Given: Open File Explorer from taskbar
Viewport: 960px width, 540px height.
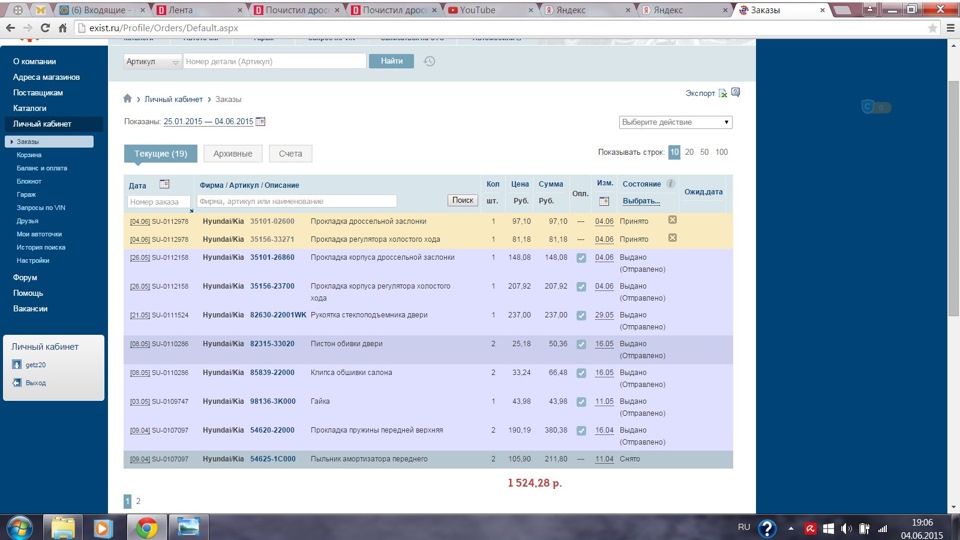Looking at the screenshot, I should click(x=62, y=527).
